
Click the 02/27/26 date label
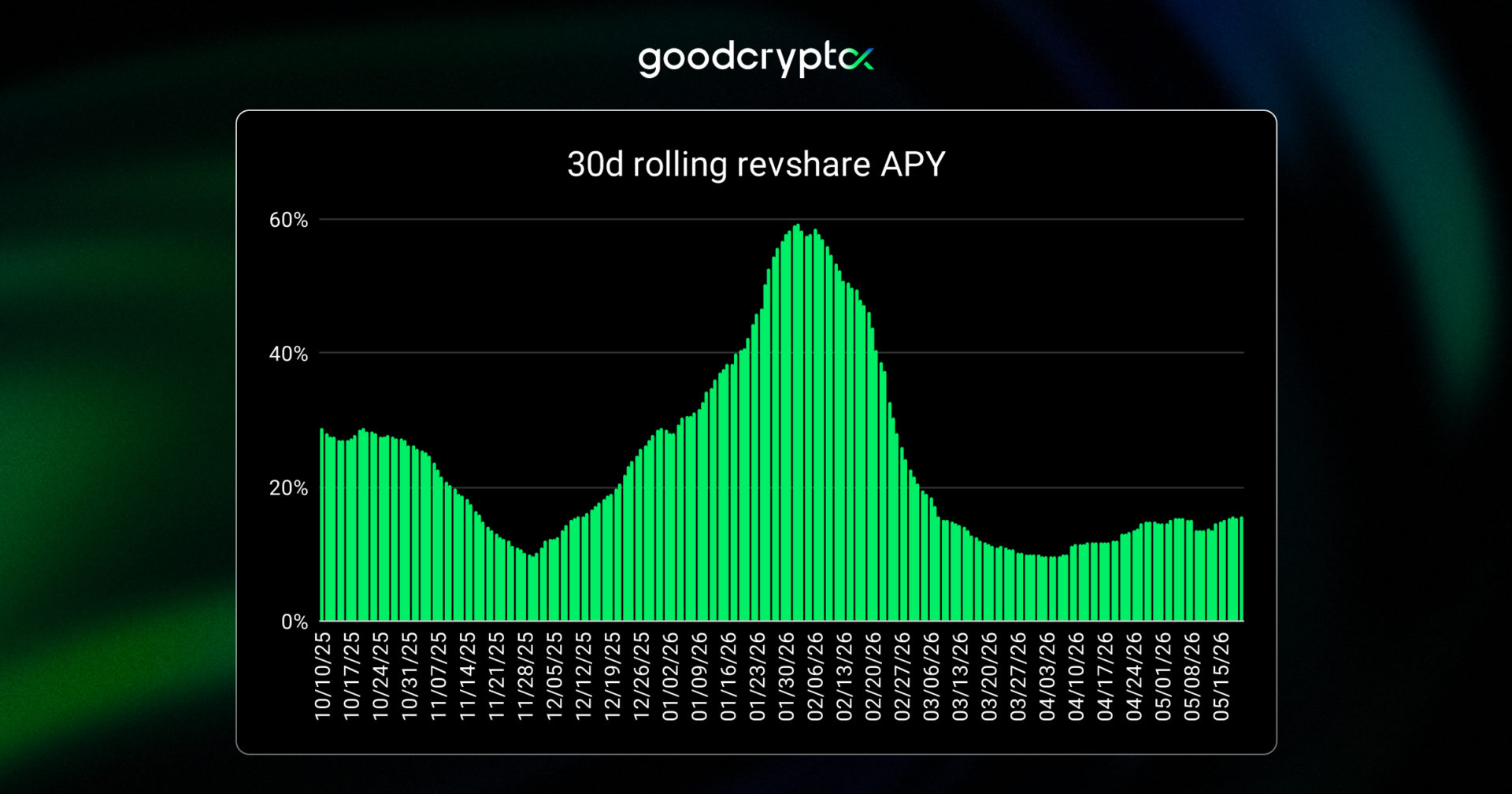click(902, 676)
